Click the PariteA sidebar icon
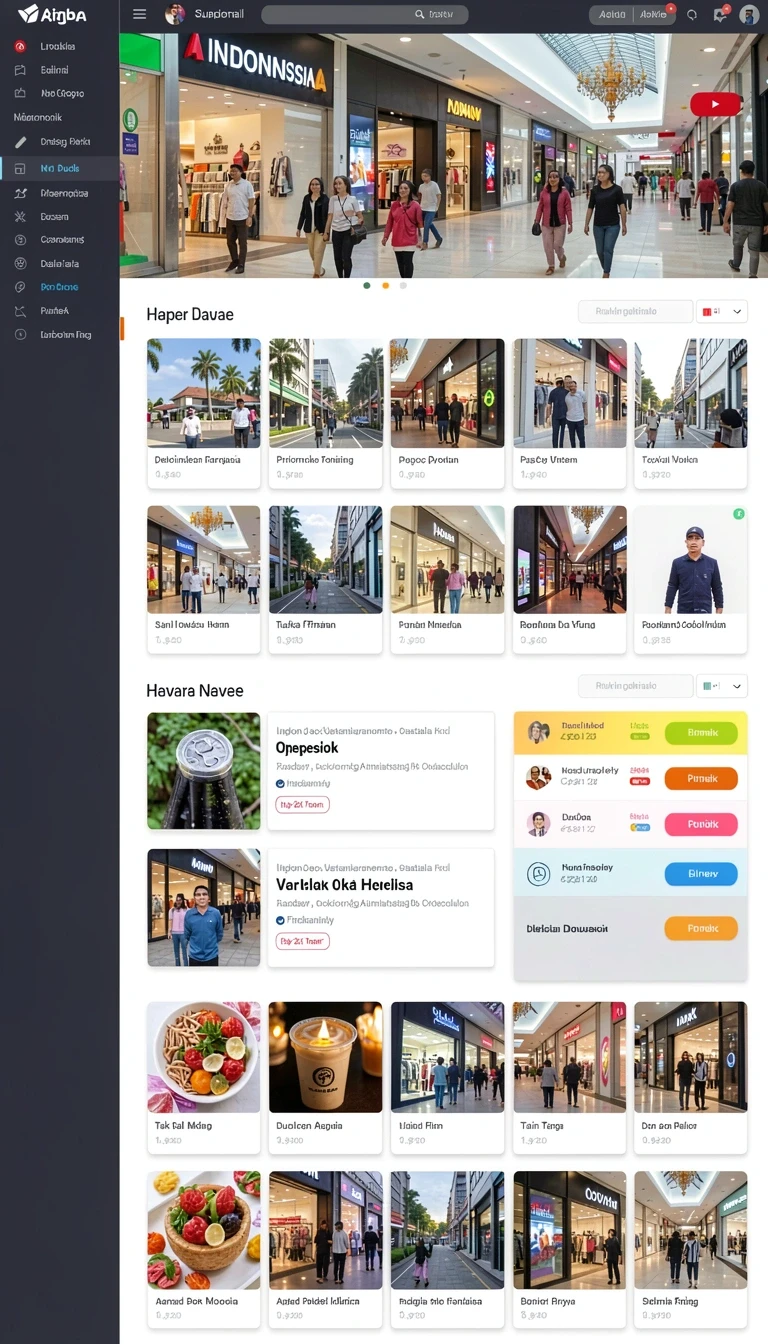Image resolution: width=768 pixels, height=1344 pixels. click(20, 311)
